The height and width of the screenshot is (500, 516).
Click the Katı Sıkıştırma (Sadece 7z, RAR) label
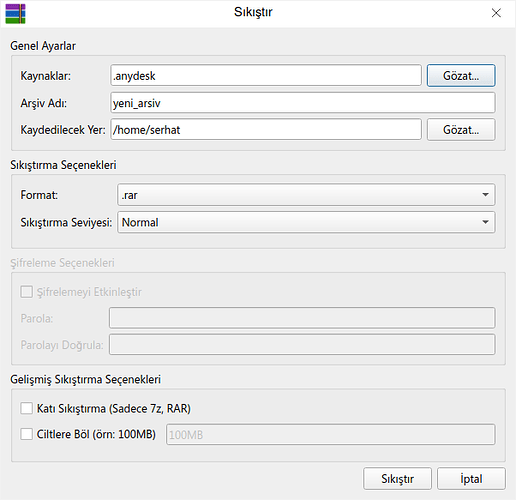(114, 409)
